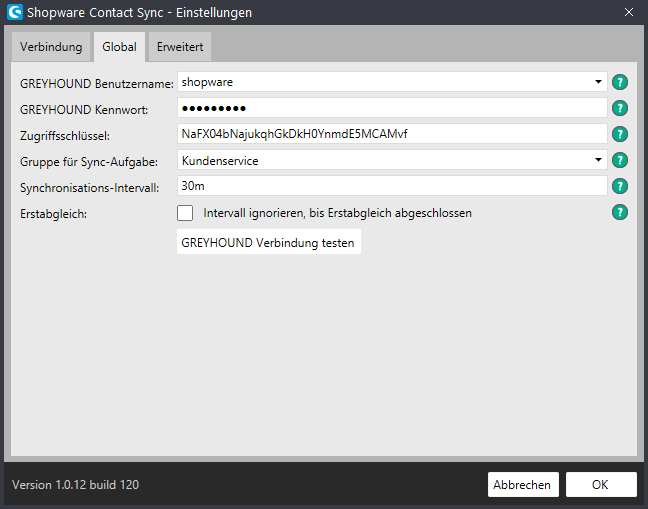Show help for Synchronisations-Intervall
The height and width of the screenshot is (509, 648).
(x=619, y=186)
